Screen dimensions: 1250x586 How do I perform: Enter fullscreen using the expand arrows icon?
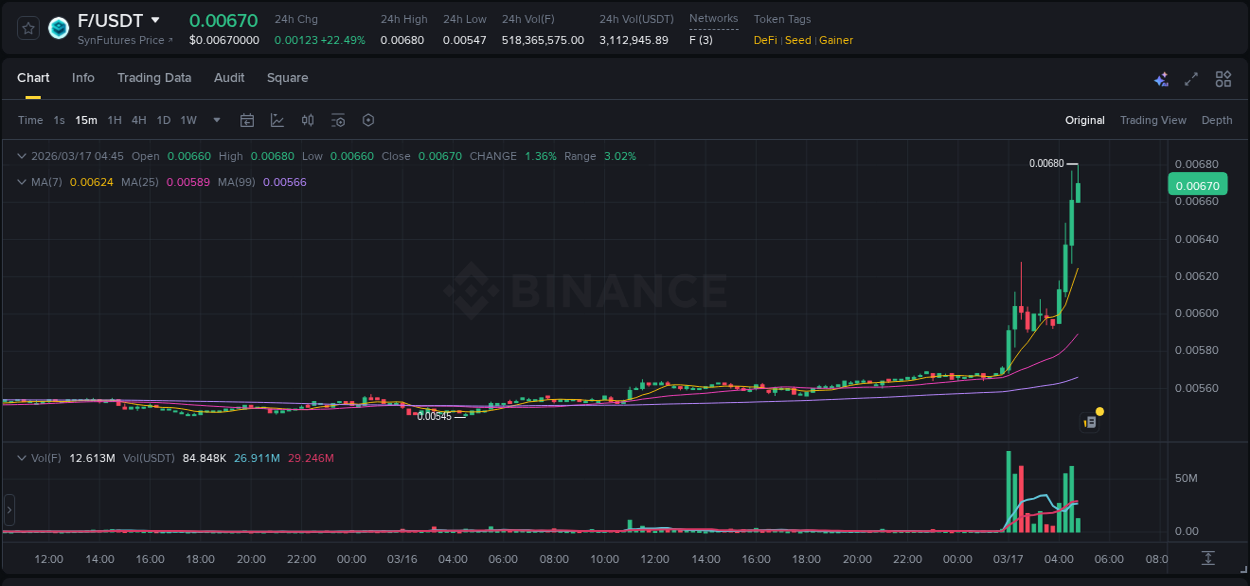pos(1189,78)
